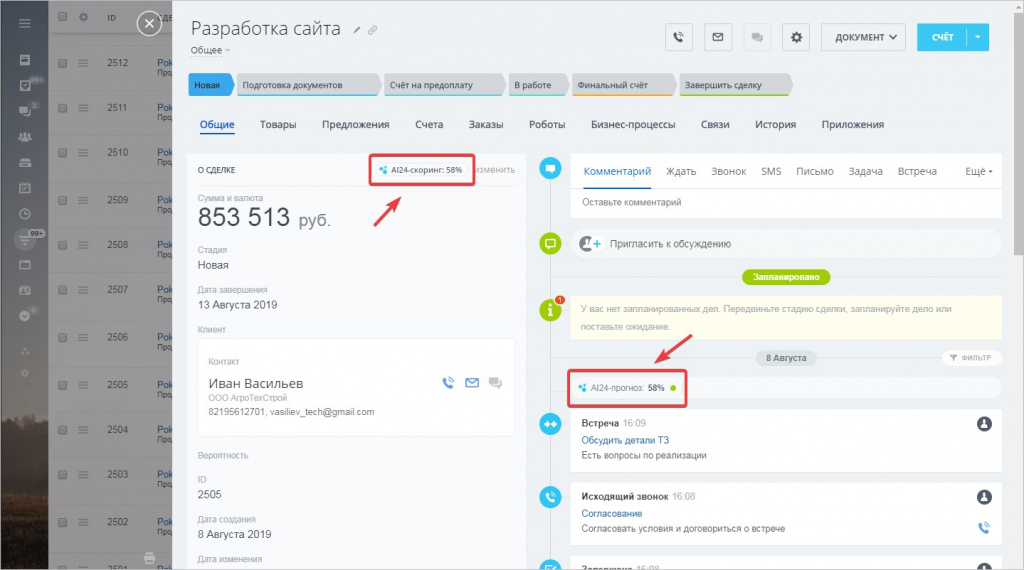Open the Обсудить детали ТЗ link
This screenshot has width=1024, height=570.
(x=625, y=440)
